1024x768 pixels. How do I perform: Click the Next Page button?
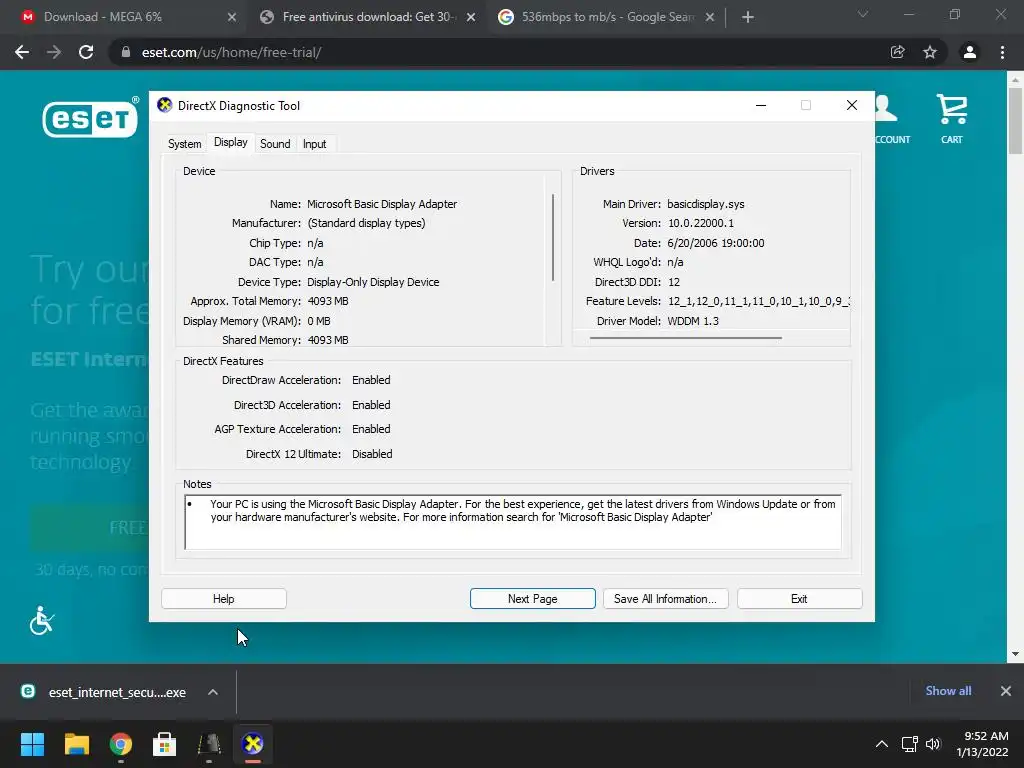tap(532, 599)
